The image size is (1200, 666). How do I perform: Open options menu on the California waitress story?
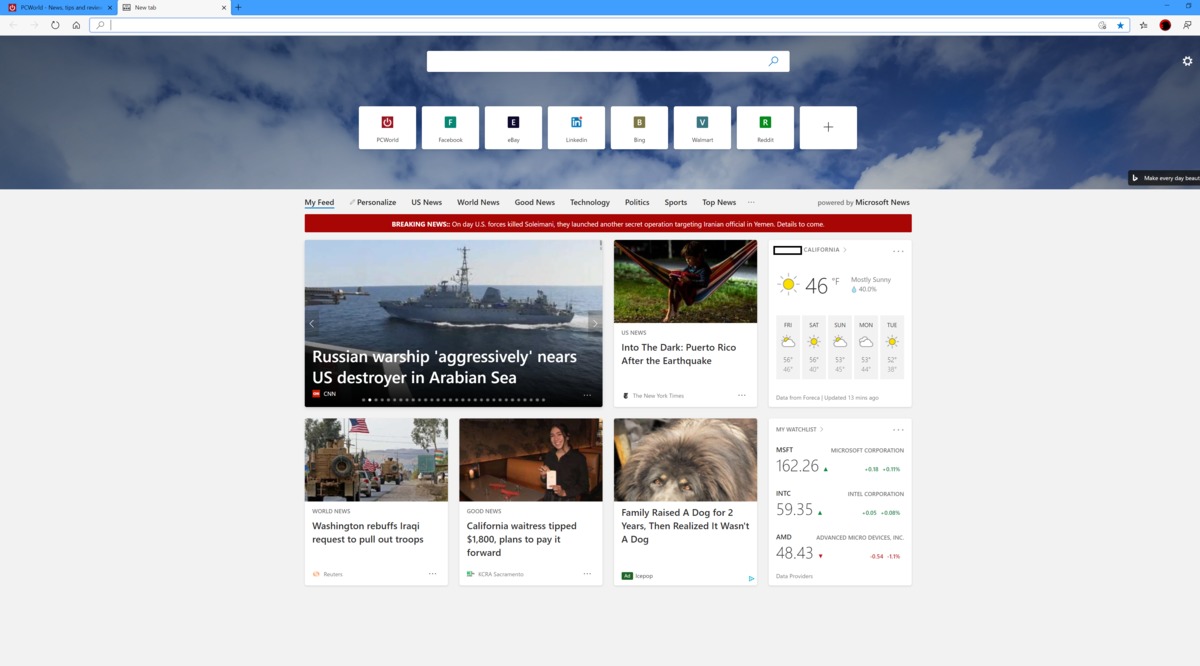coord(587,574)
